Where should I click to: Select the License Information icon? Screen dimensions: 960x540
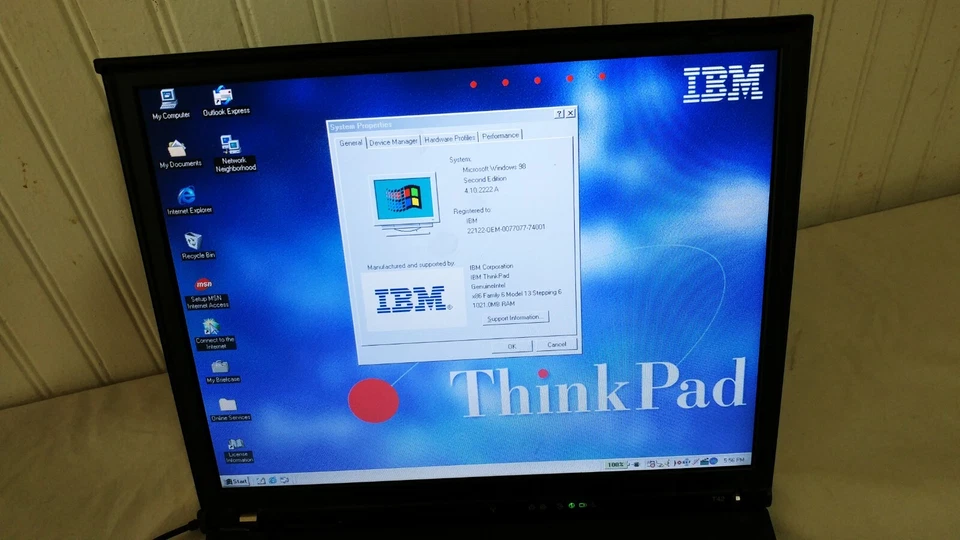(237, 450)
